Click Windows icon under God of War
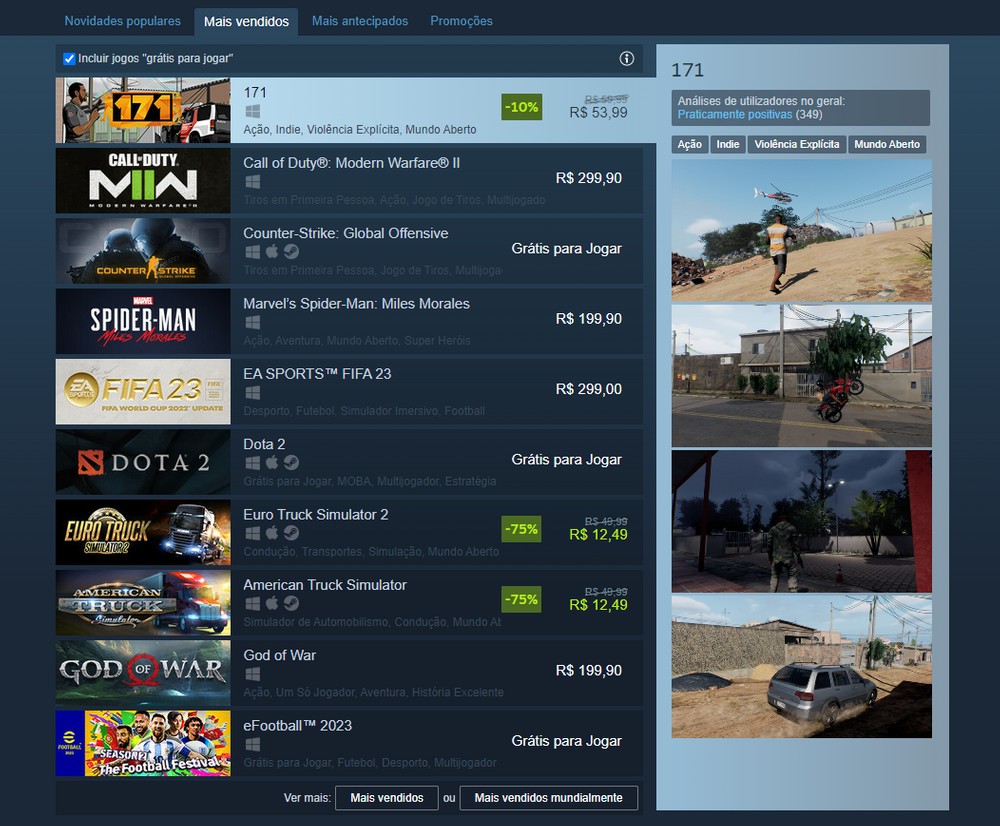The width and height of the screenshot is (1000, 826). tap(253, 674)
